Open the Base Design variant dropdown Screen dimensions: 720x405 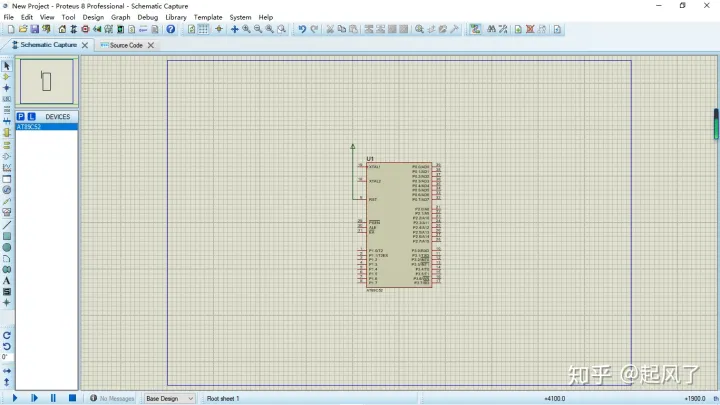pos(169,398)
